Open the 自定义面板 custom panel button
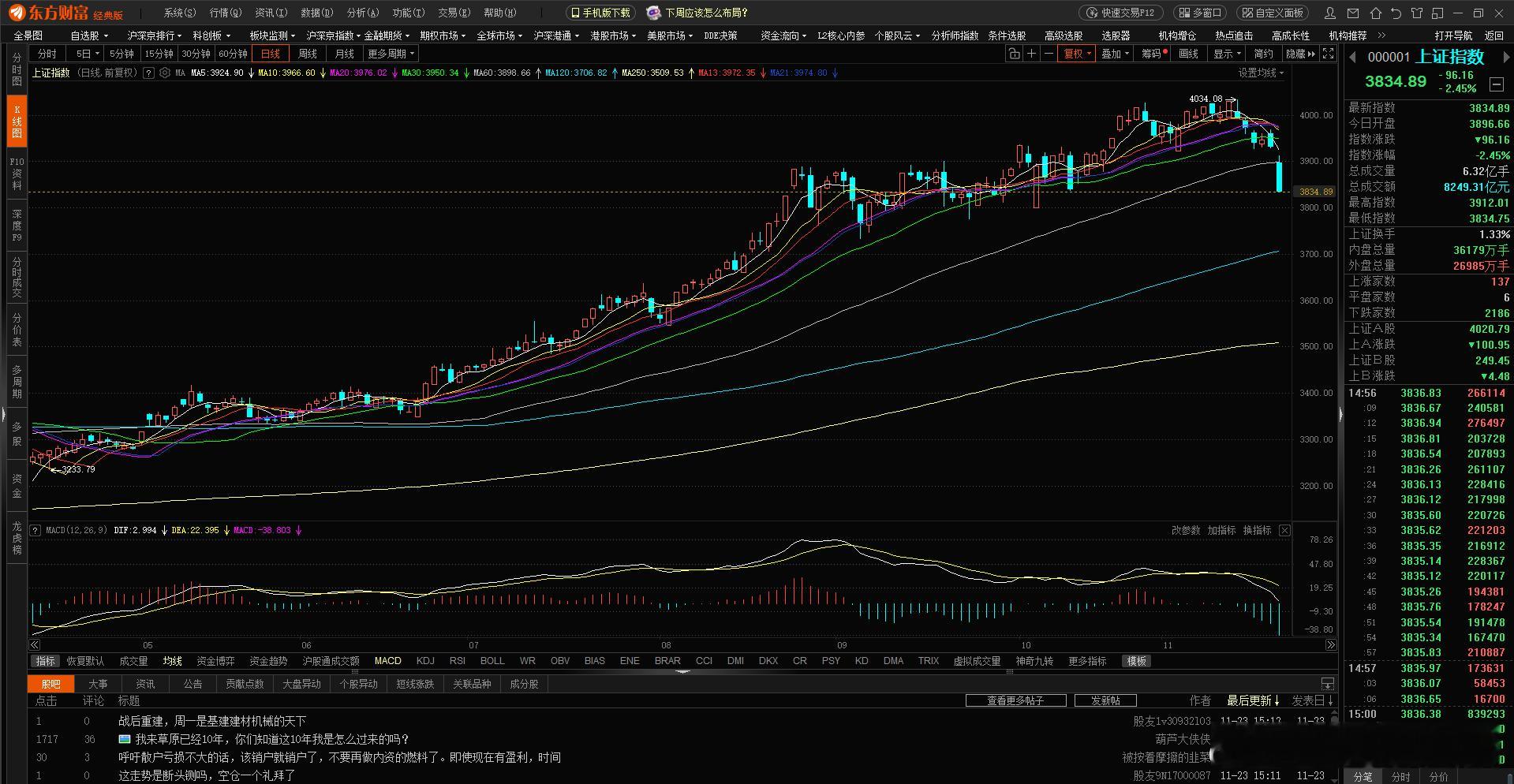This screenshot has height=784, width=1514. (1272, 13)
